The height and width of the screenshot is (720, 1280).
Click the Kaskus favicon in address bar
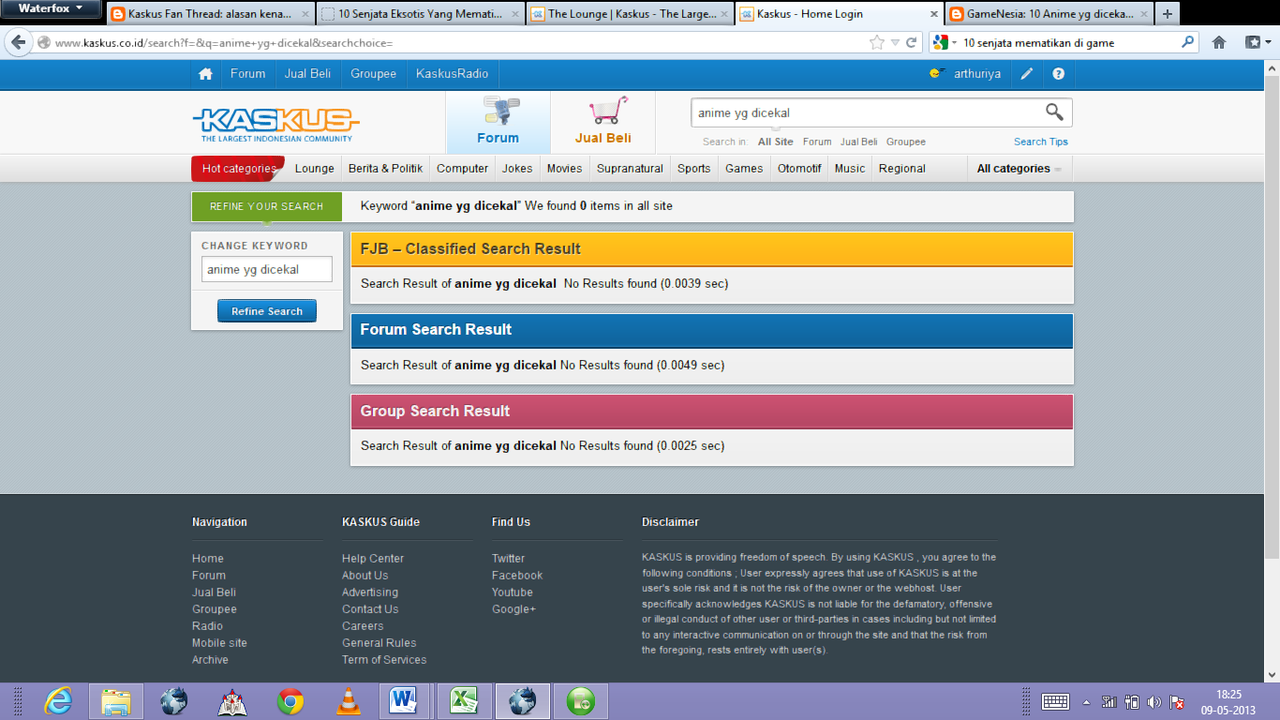click(44, 43)
